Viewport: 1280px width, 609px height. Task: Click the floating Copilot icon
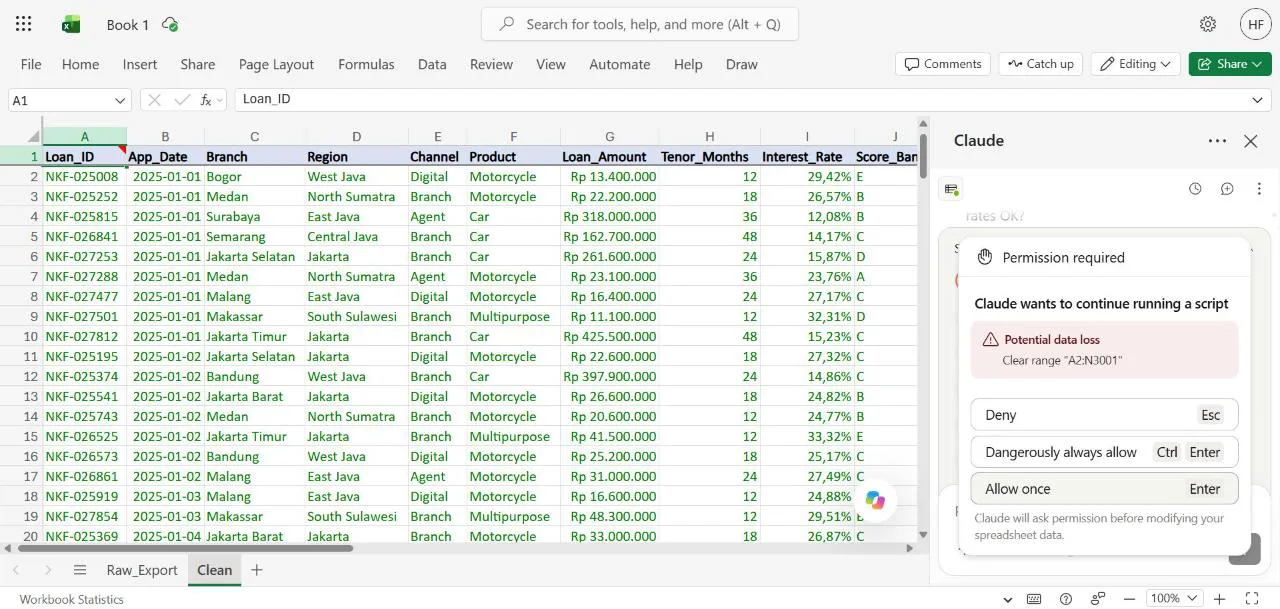pos(875,500)
